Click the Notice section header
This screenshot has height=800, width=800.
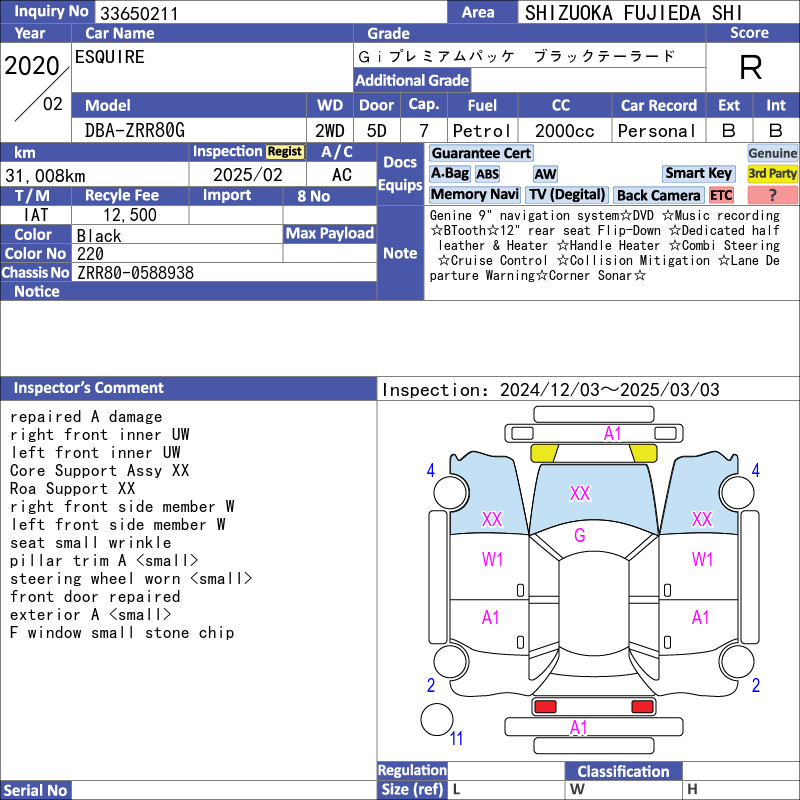pyautogui.click(x=37, y=291)
